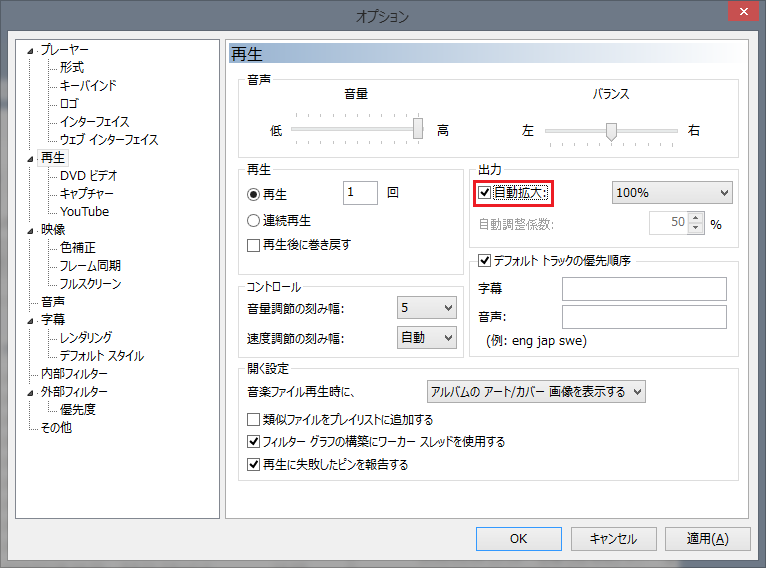This screenshot has height=568, width=766.
Task: Open the YouTube settings page
Action: pos(85,211)
